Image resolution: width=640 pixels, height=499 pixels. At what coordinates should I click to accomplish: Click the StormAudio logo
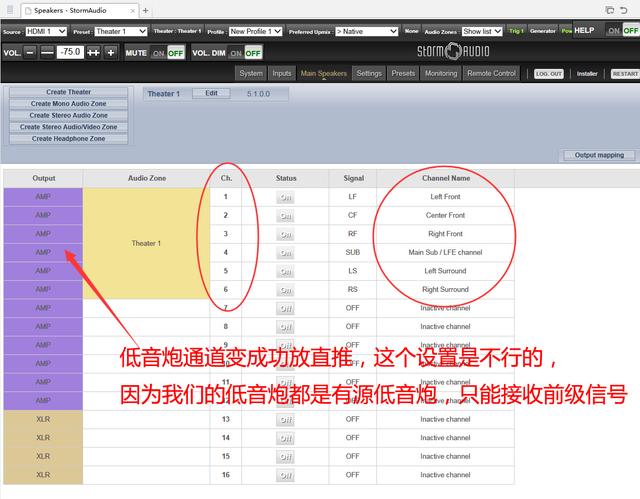[x=453, y=51]
